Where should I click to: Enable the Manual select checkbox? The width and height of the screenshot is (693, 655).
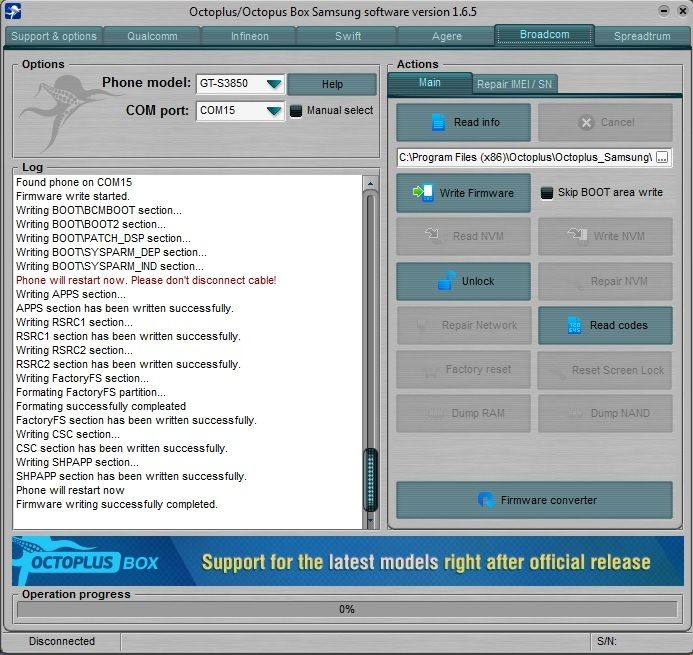(x=296, y=111)
